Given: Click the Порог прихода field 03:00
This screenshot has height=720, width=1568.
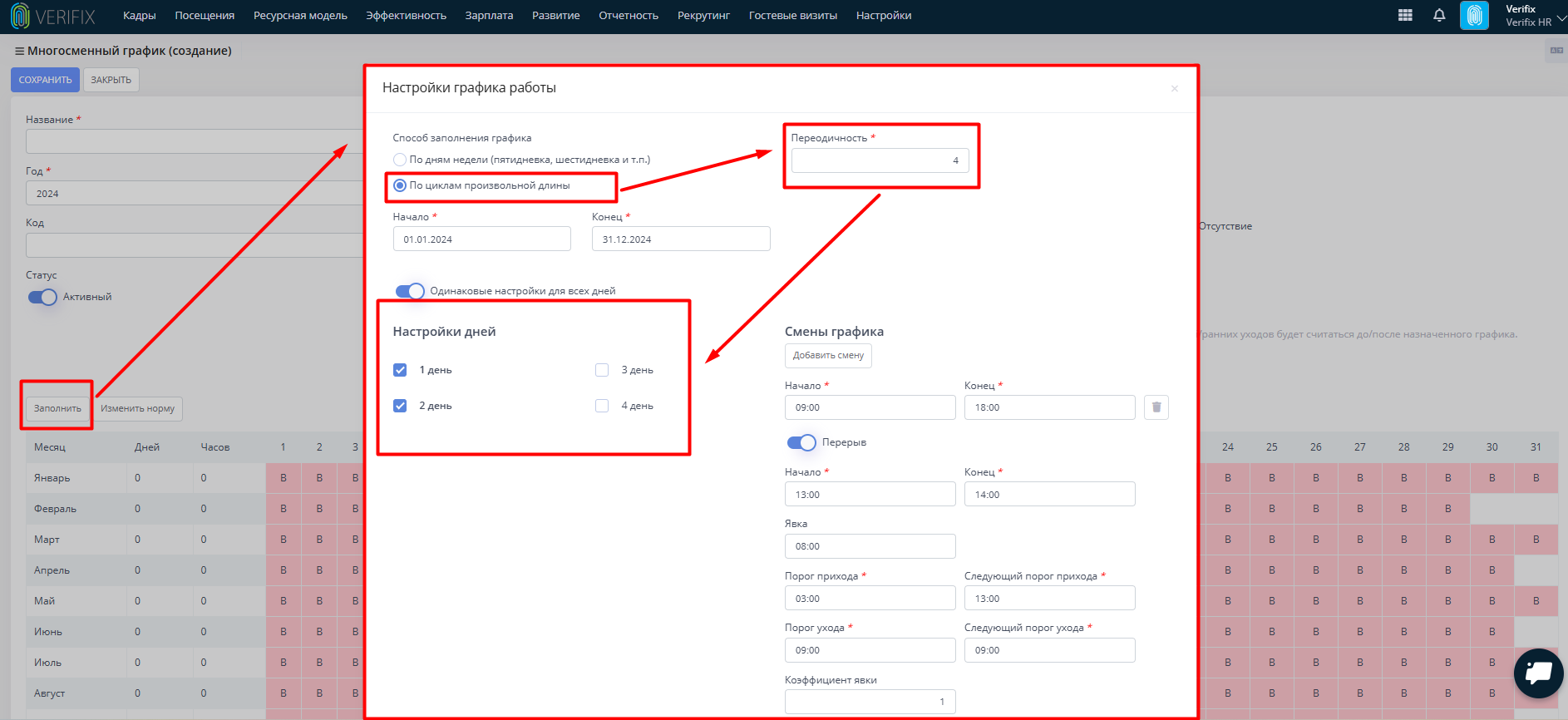Looking at the screenshot, I should pyautogui.click(x=870, y=598).
